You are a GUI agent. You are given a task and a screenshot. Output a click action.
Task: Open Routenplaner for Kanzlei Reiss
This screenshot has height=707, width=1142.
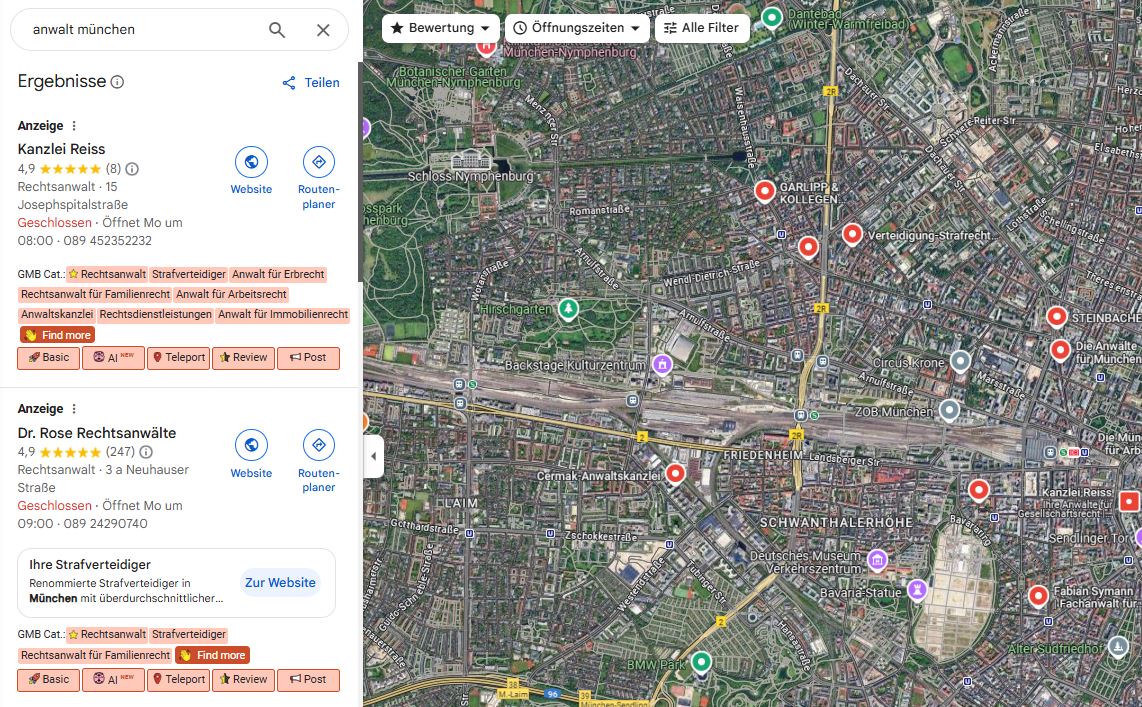(319, 162)
